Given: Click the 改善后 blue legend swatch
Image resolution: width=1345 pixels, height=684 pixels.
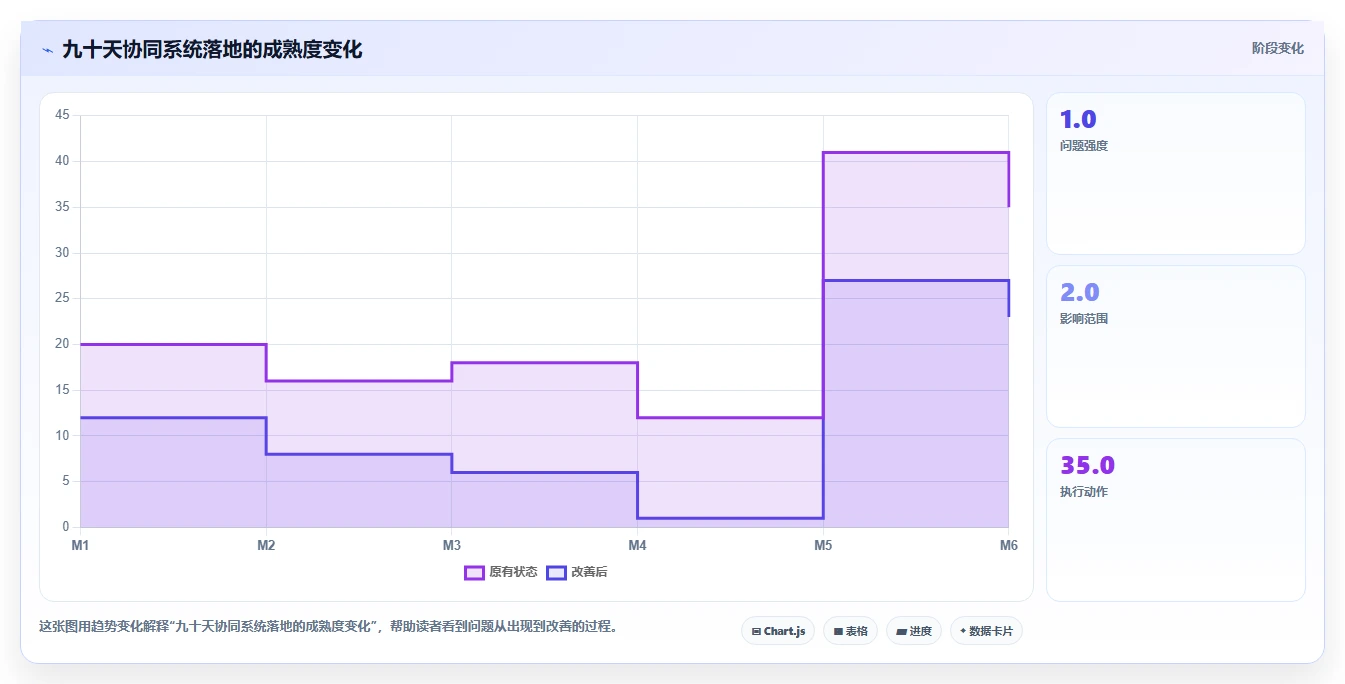Looking at the screenshot, I should [556, 572].
